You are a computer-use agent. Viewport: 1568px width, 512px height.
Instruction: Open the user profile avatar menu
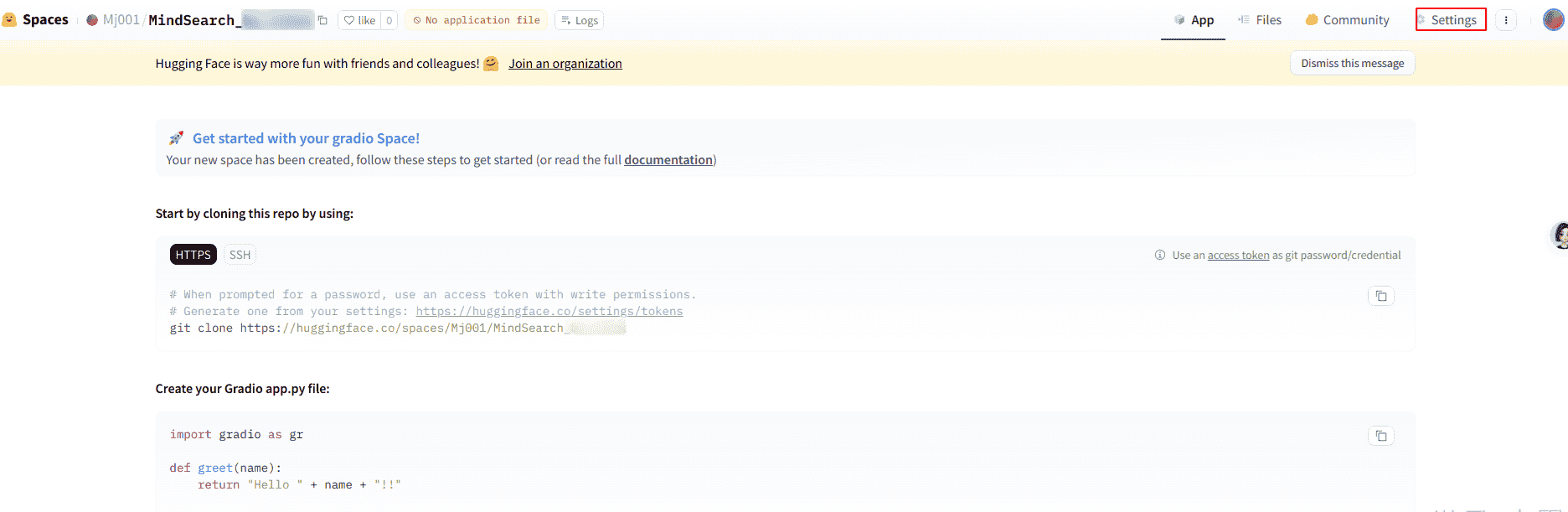(1553, 20)
